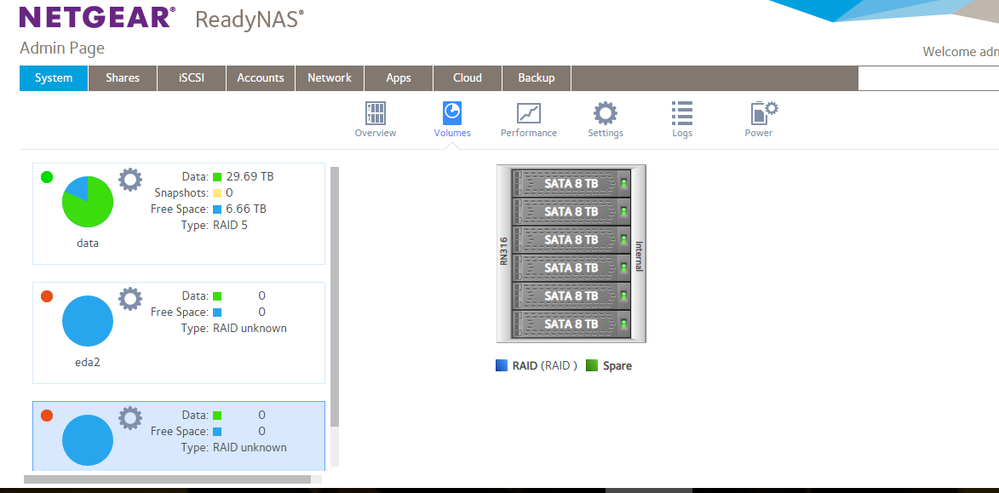Open the Performance graph icon

(528, 113)
